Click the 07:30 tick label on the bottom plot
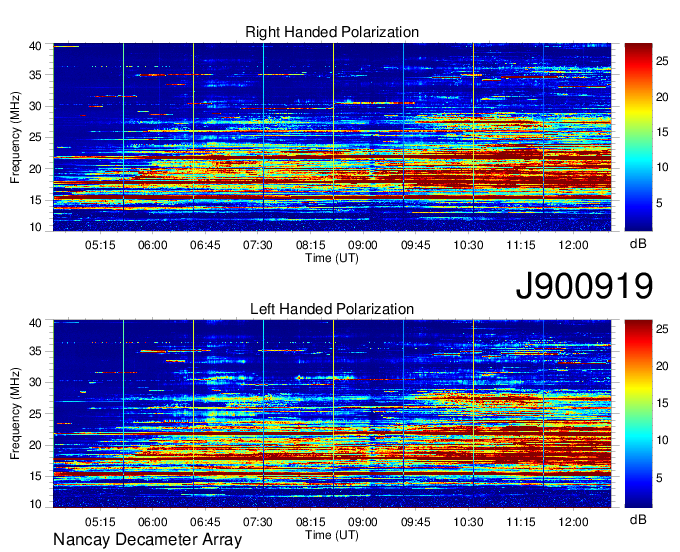The image size is (680, 552). pos(258,522)
